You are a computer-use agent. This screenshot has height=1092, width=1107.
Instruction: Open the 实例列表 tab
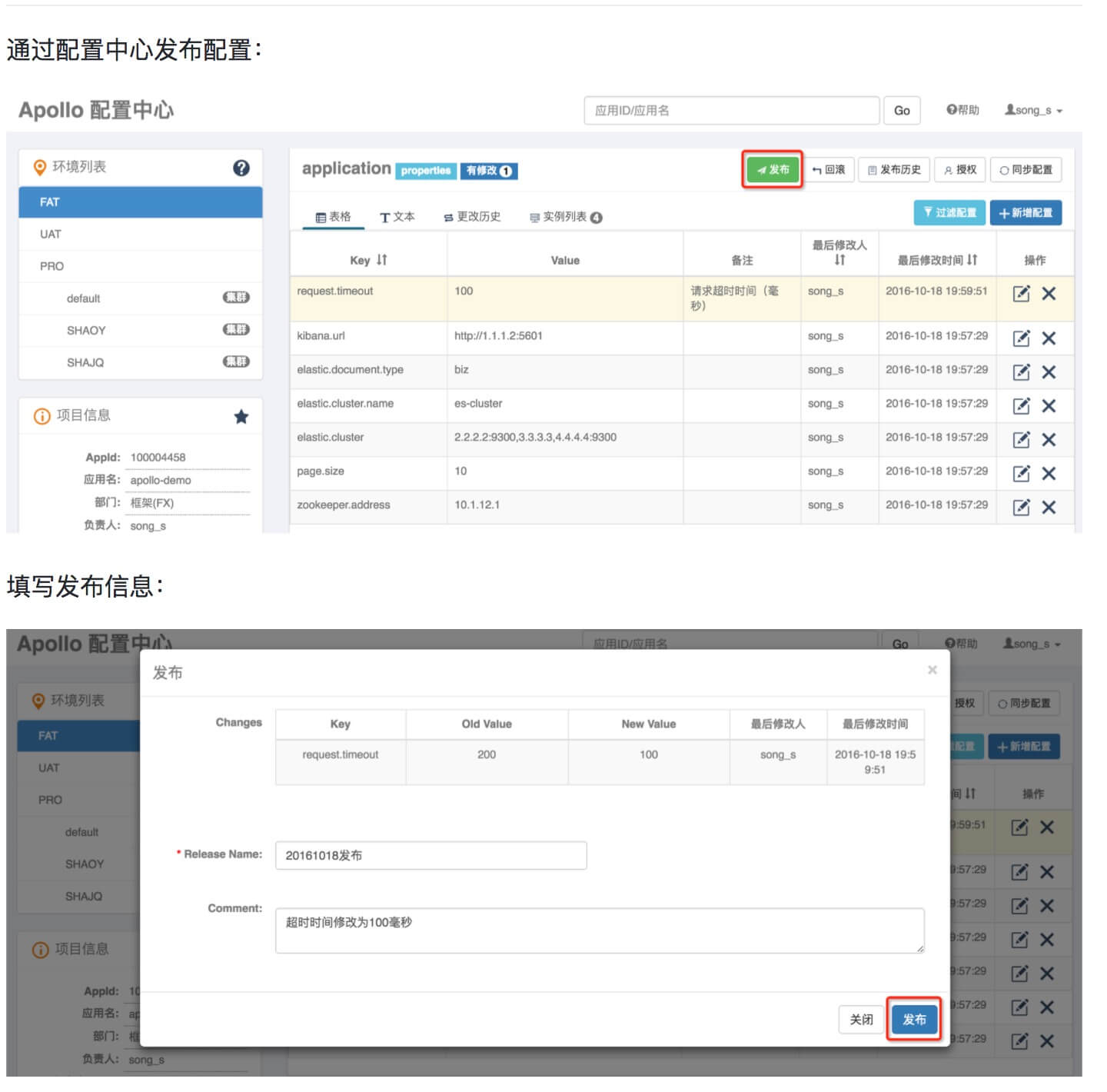566,217
